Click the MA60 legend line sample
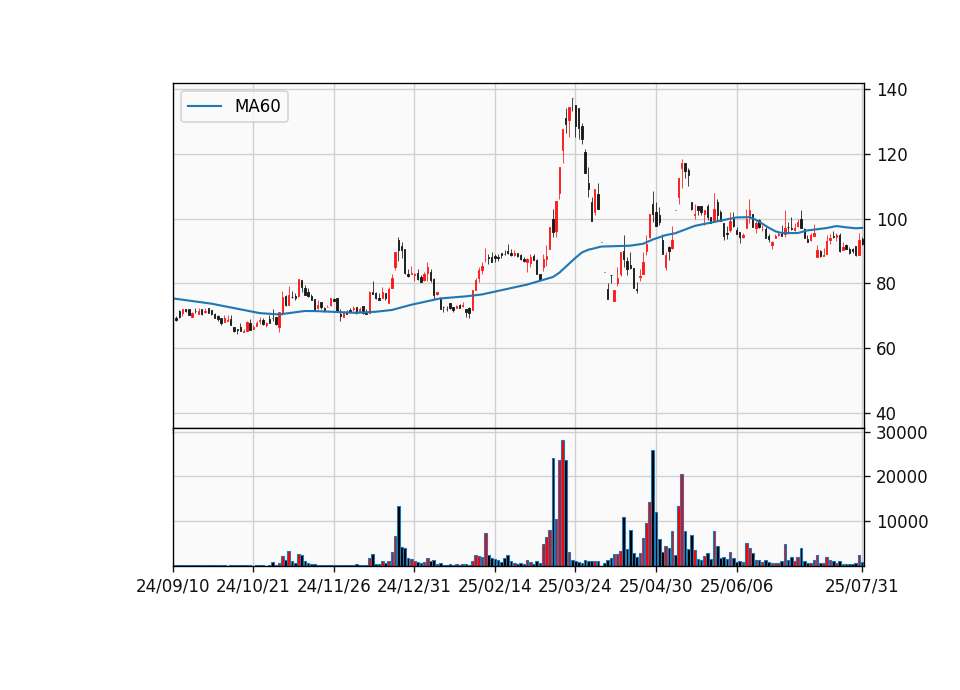The height and width of the screenshot is (690, 960). point(204,106)
